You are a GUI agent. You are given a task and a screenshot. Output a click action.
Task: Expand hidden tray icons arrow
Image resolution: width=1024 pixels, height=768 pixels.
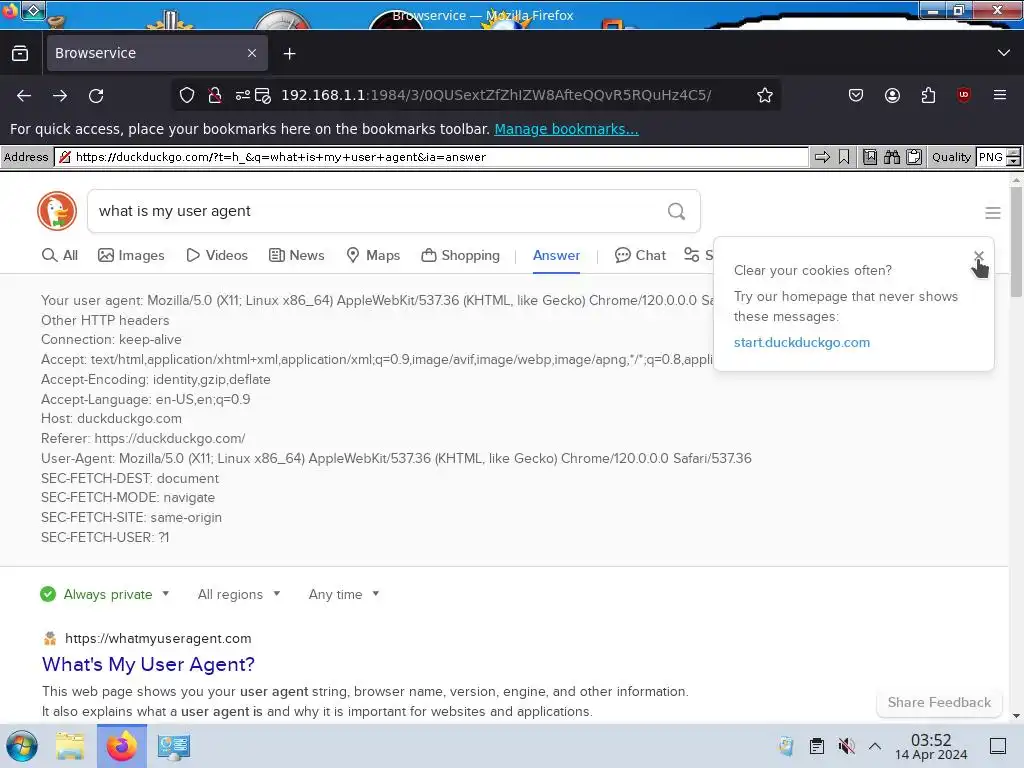(875, 746)
